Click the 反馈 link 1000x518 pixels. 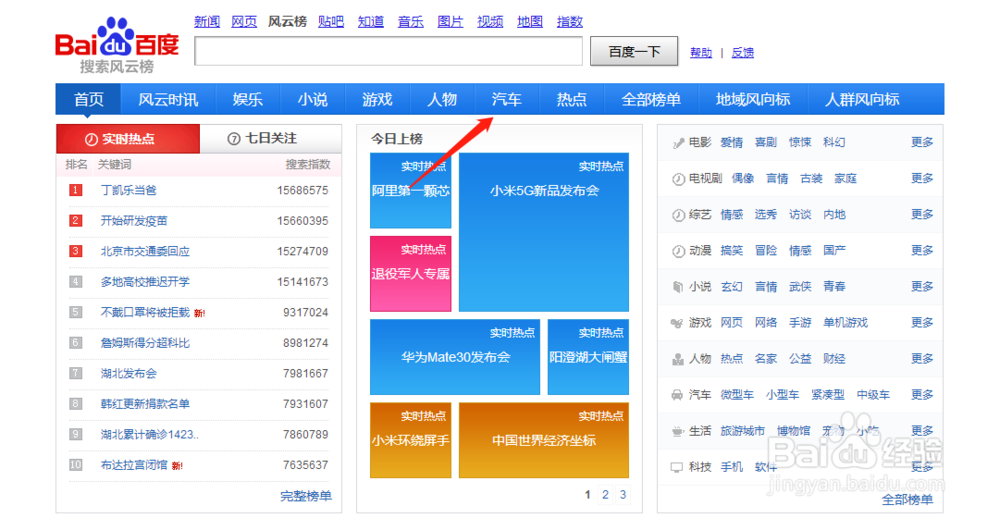click(742, 53)
